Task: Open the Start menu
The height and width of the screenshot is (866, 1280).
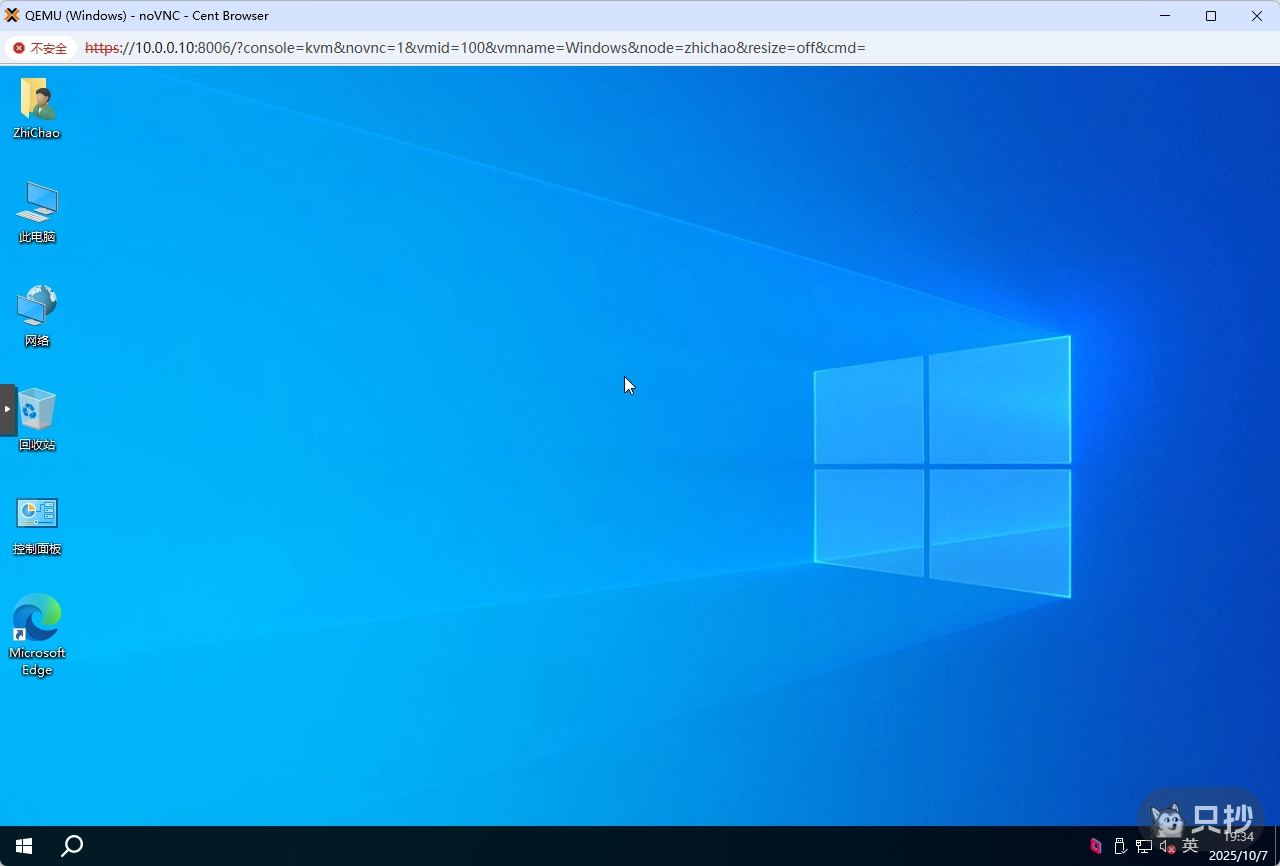Action: (22, 845)
